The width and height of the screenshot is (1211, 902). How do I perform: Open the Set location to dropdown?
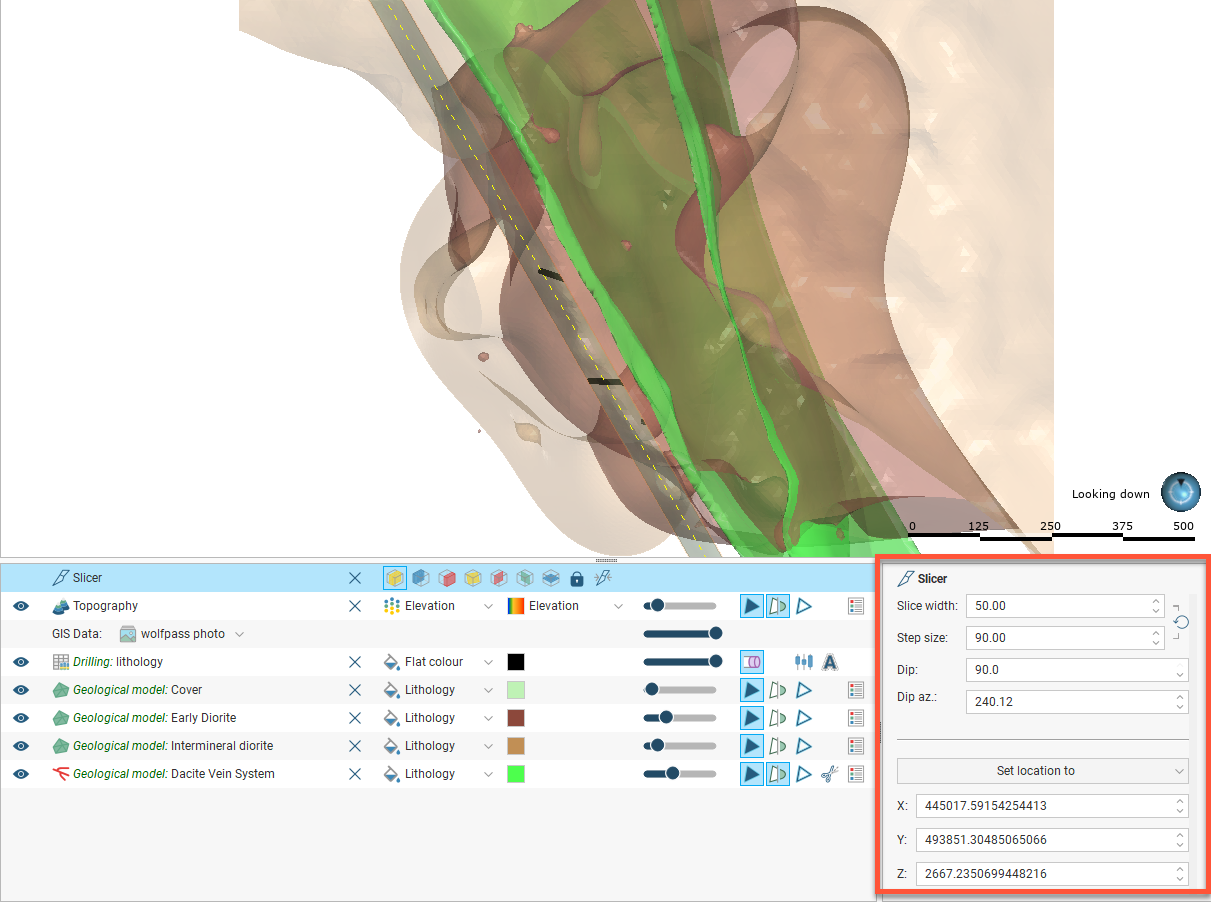point(1042,771)
